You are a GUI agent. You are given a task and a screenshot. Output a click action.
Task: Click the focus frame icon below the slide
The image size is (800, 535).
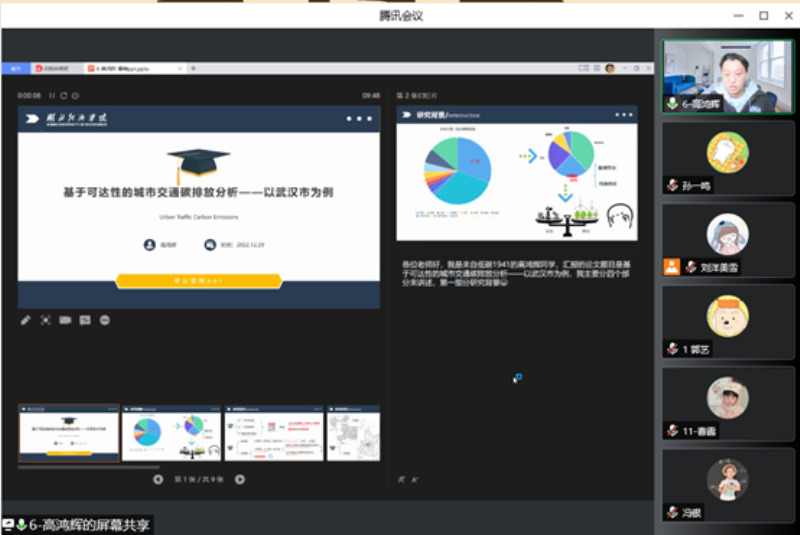coord(46,320)
